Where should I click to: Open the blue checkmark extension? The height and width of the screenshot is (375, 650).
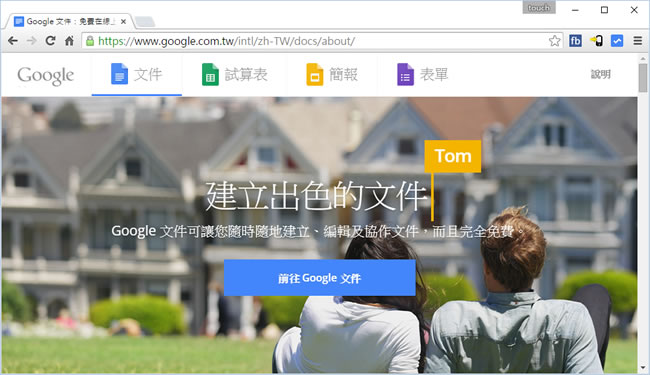click(x=617, y=41)
